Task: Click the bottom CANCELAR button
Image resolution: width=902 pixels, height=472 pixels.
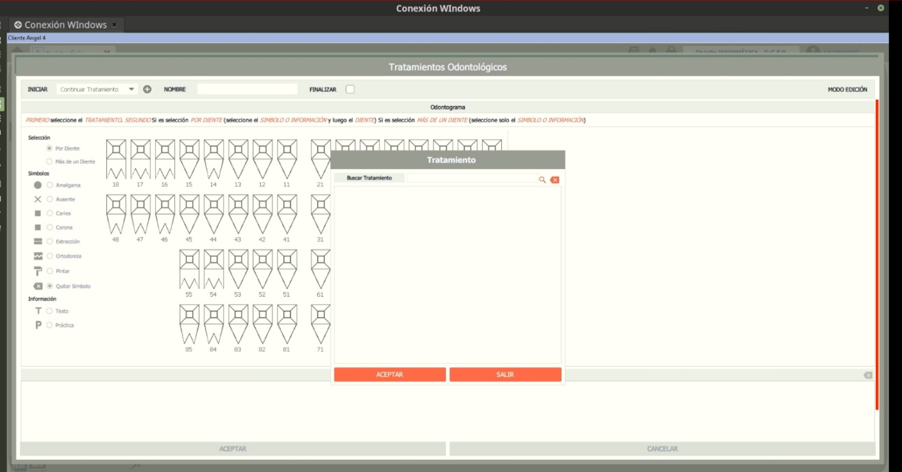Action: 662,448
